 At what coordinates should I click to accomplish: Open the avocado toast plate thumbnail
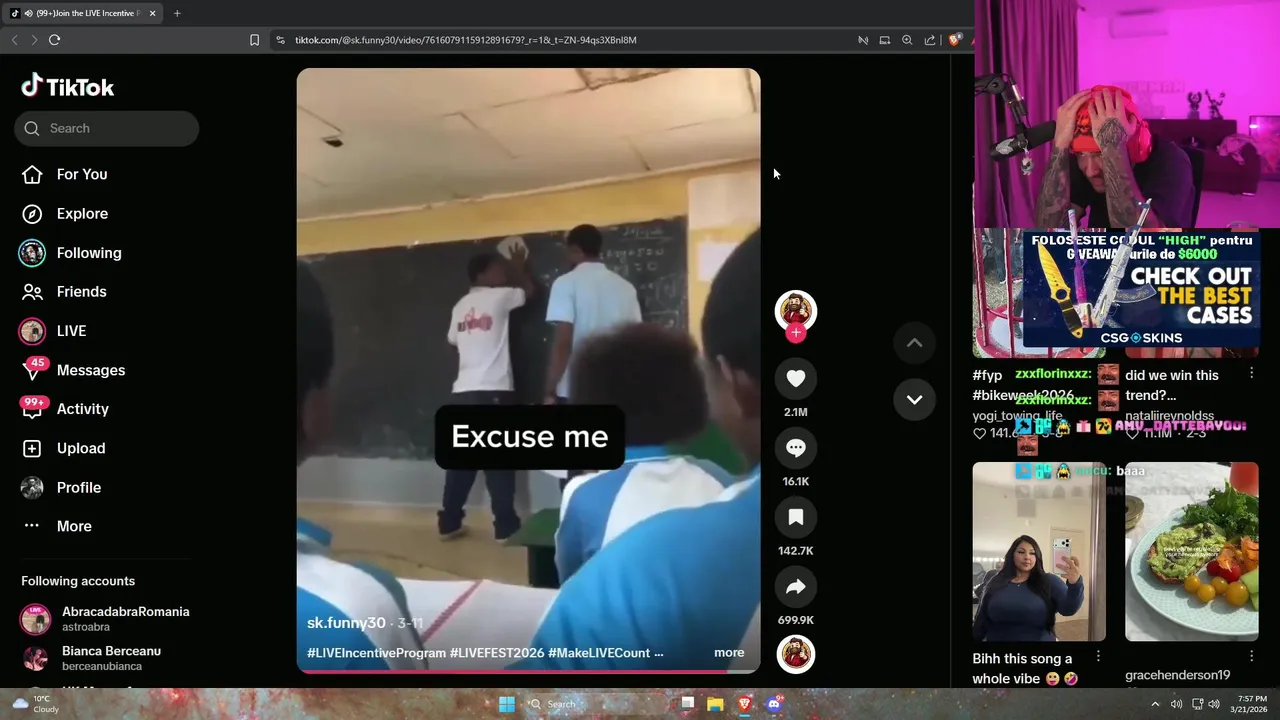1192,551
